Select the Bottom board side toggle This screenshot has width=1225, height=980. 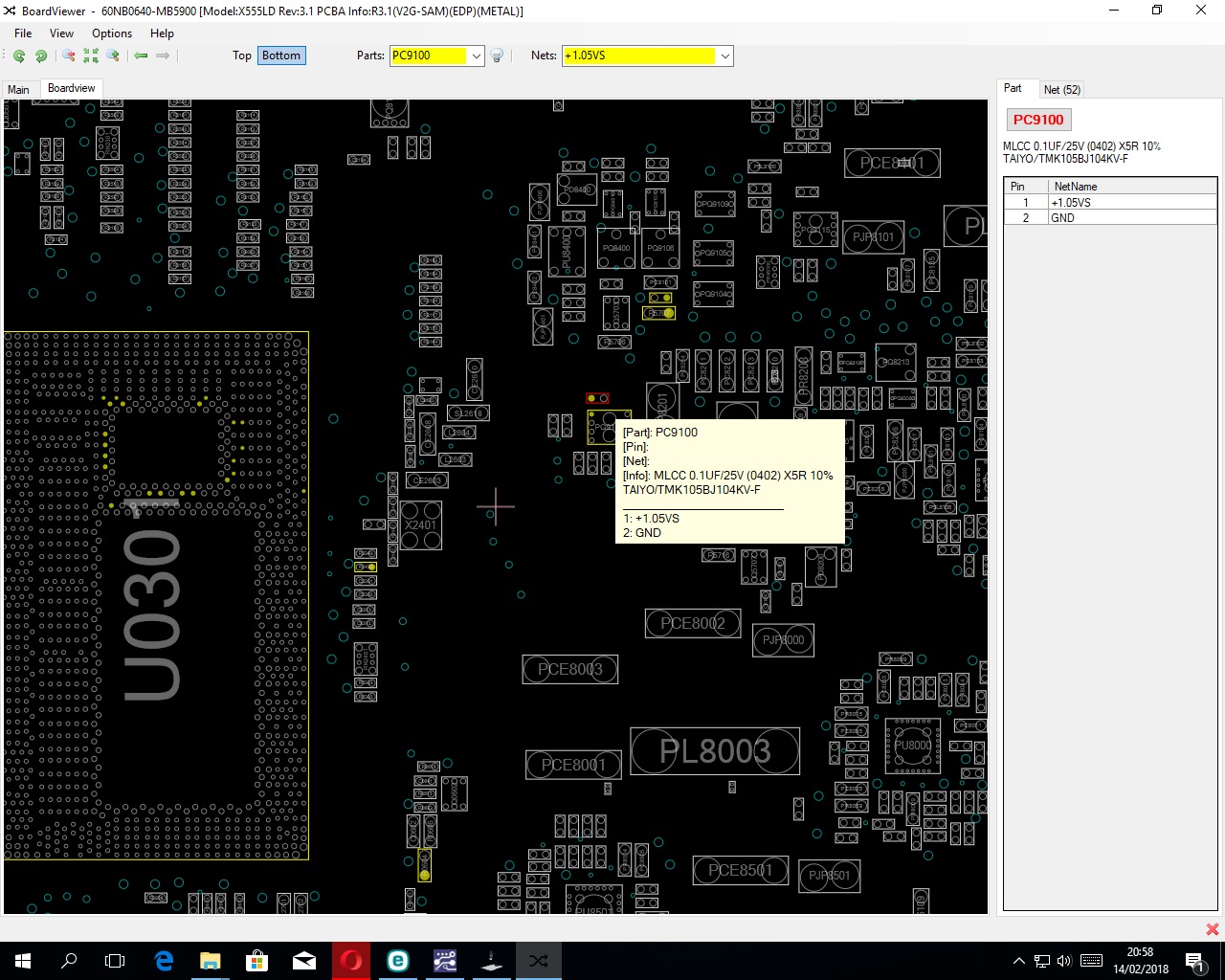click(x=281, y=56)
